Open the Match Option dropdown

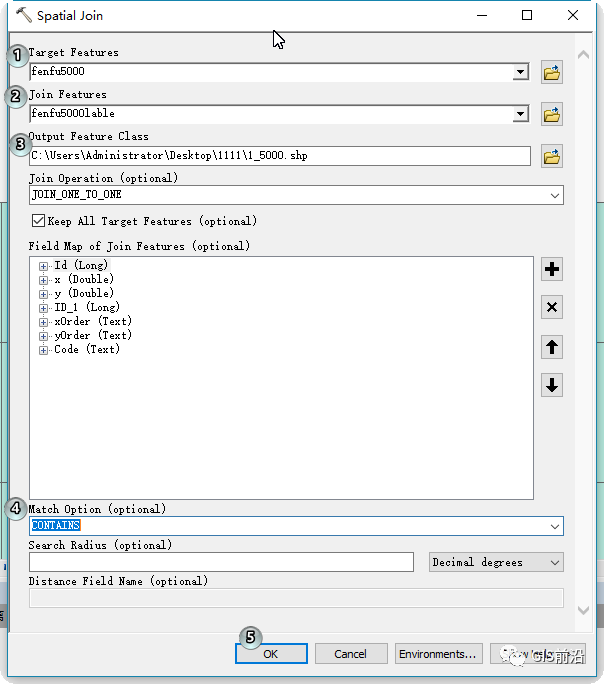[x=555, y=527]
